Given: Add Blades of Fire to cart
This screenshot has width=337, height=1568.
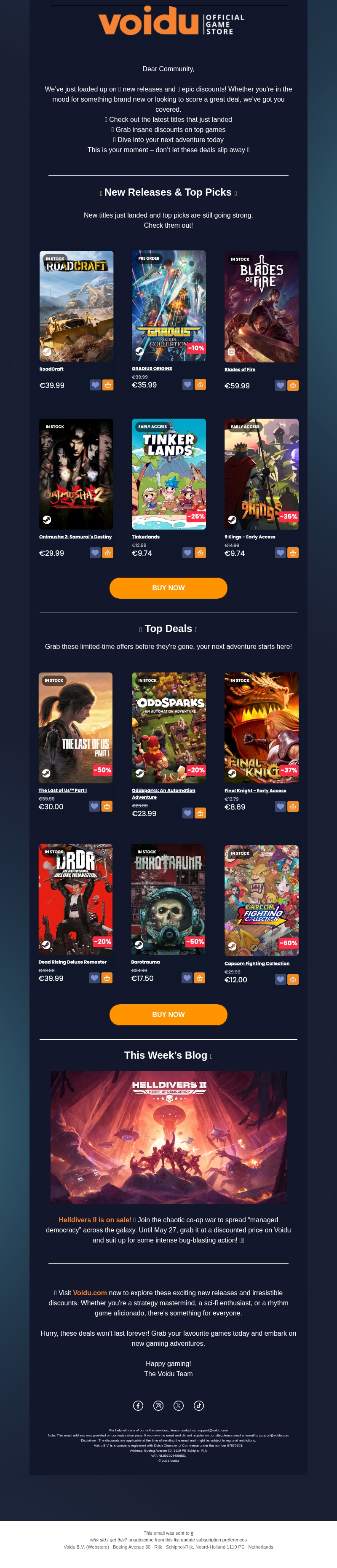Looking at the screenshot, I should (293, 385).
